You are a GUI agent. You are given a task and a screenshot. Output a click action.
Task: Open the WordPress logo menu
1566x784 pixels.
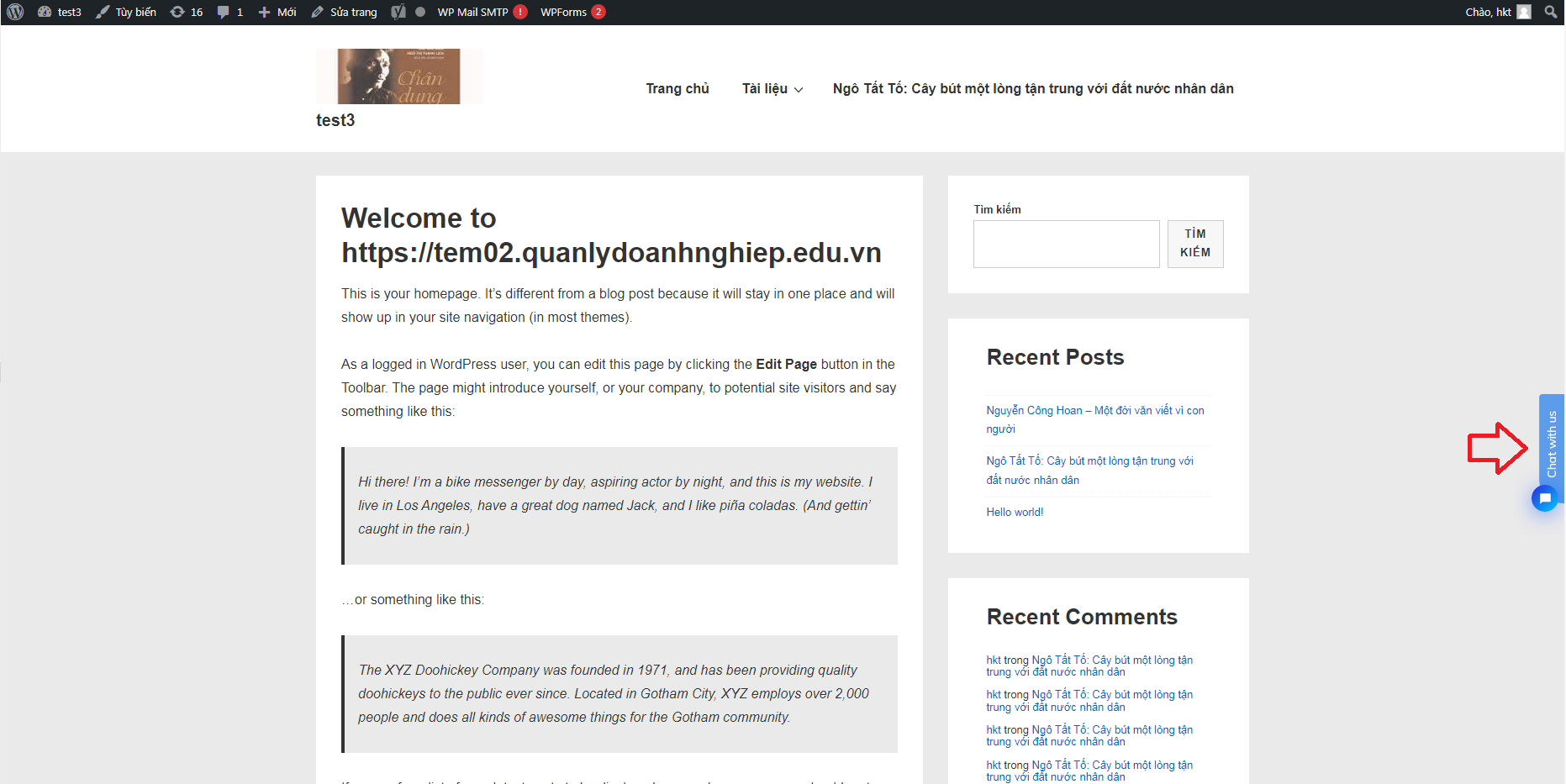[15, 12]
